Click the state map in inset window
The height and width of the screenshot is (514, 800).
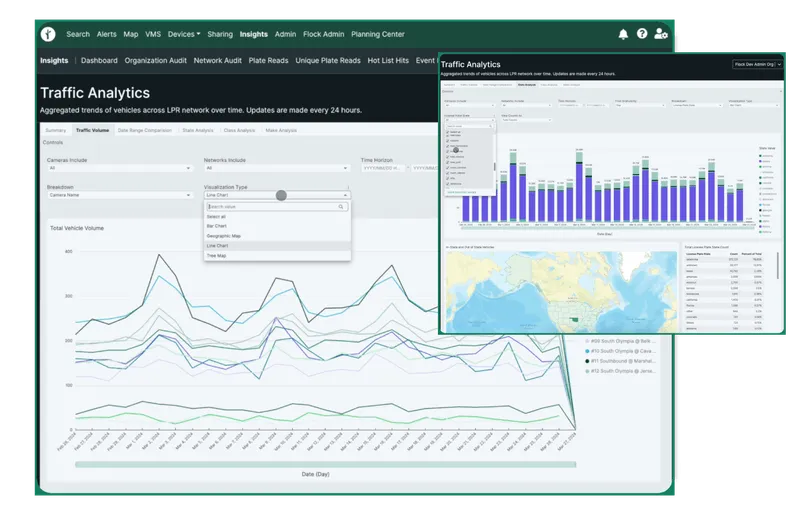(x=561, y=291)
